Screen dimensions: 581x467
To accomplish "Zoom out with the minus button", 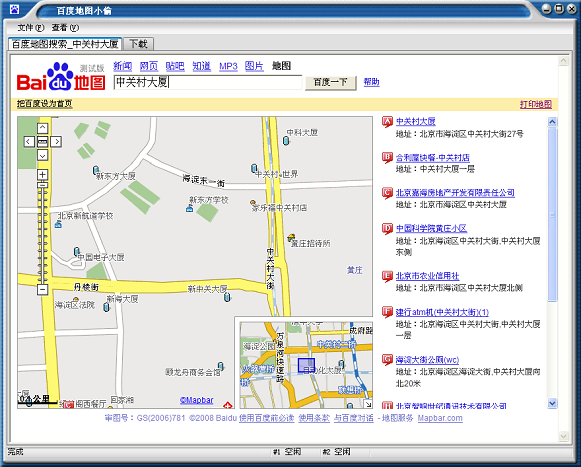I will [x=43, y=289].
